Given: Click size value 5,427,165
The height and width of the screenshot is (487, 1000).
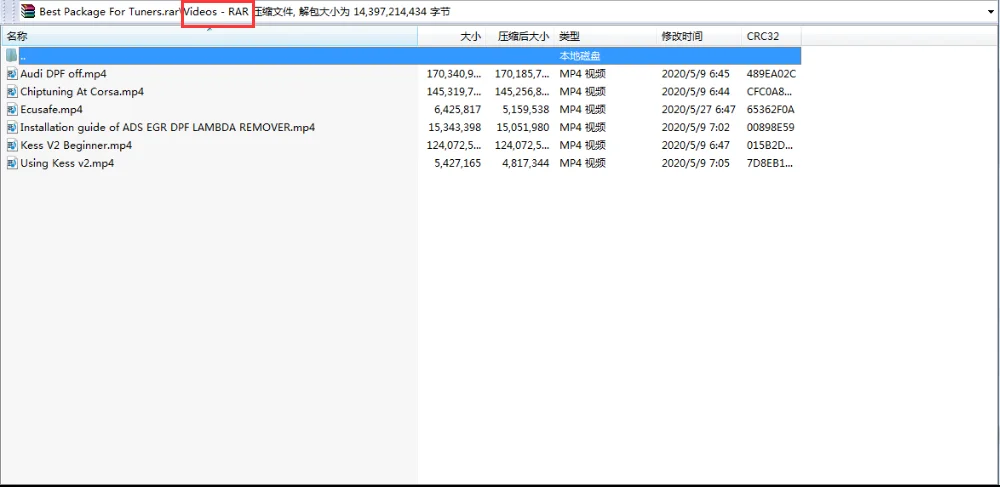Looking at the screenshot, I should point(457,163).
